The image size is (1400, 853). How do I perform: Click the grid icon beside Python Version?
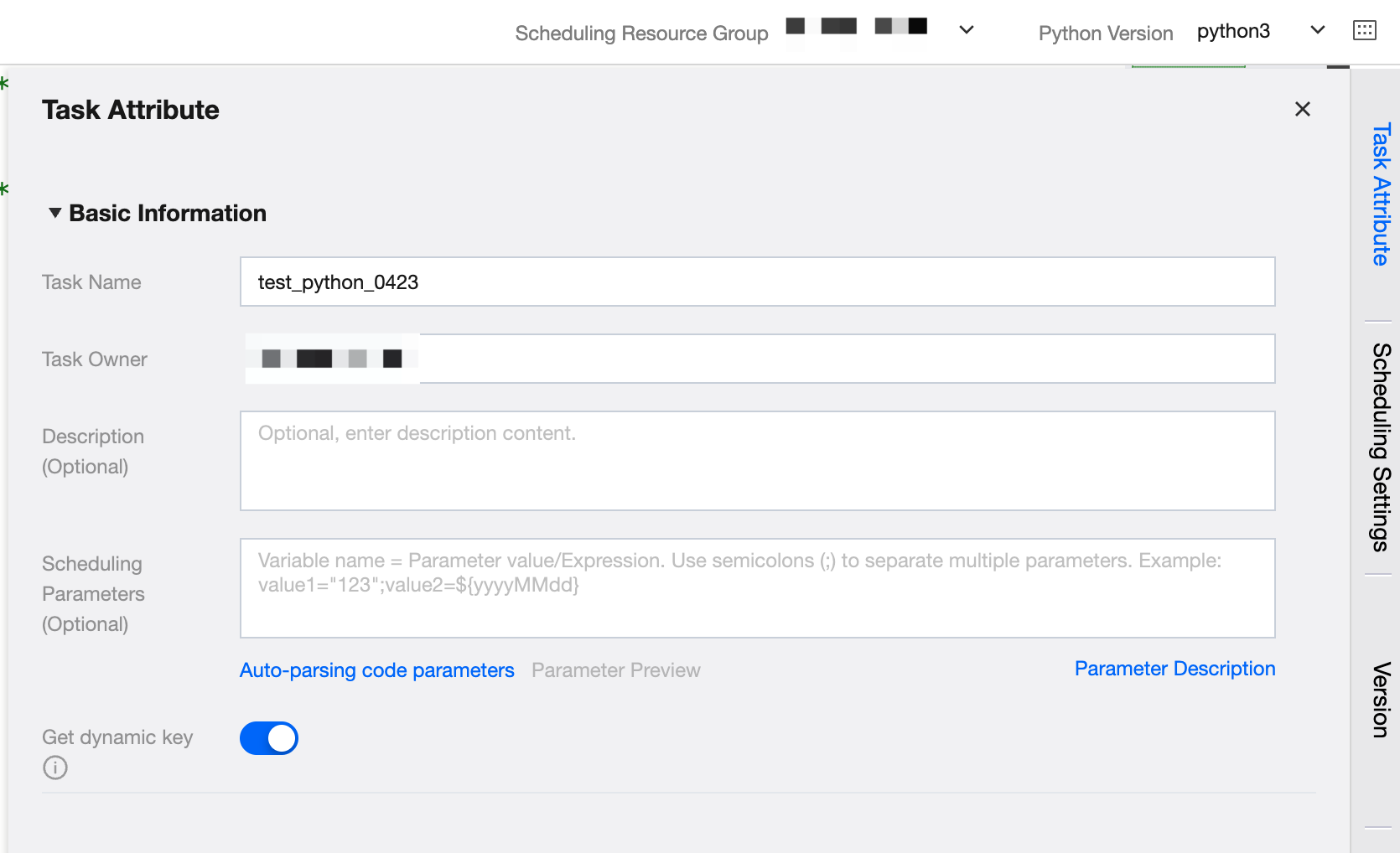[1364, 31]
